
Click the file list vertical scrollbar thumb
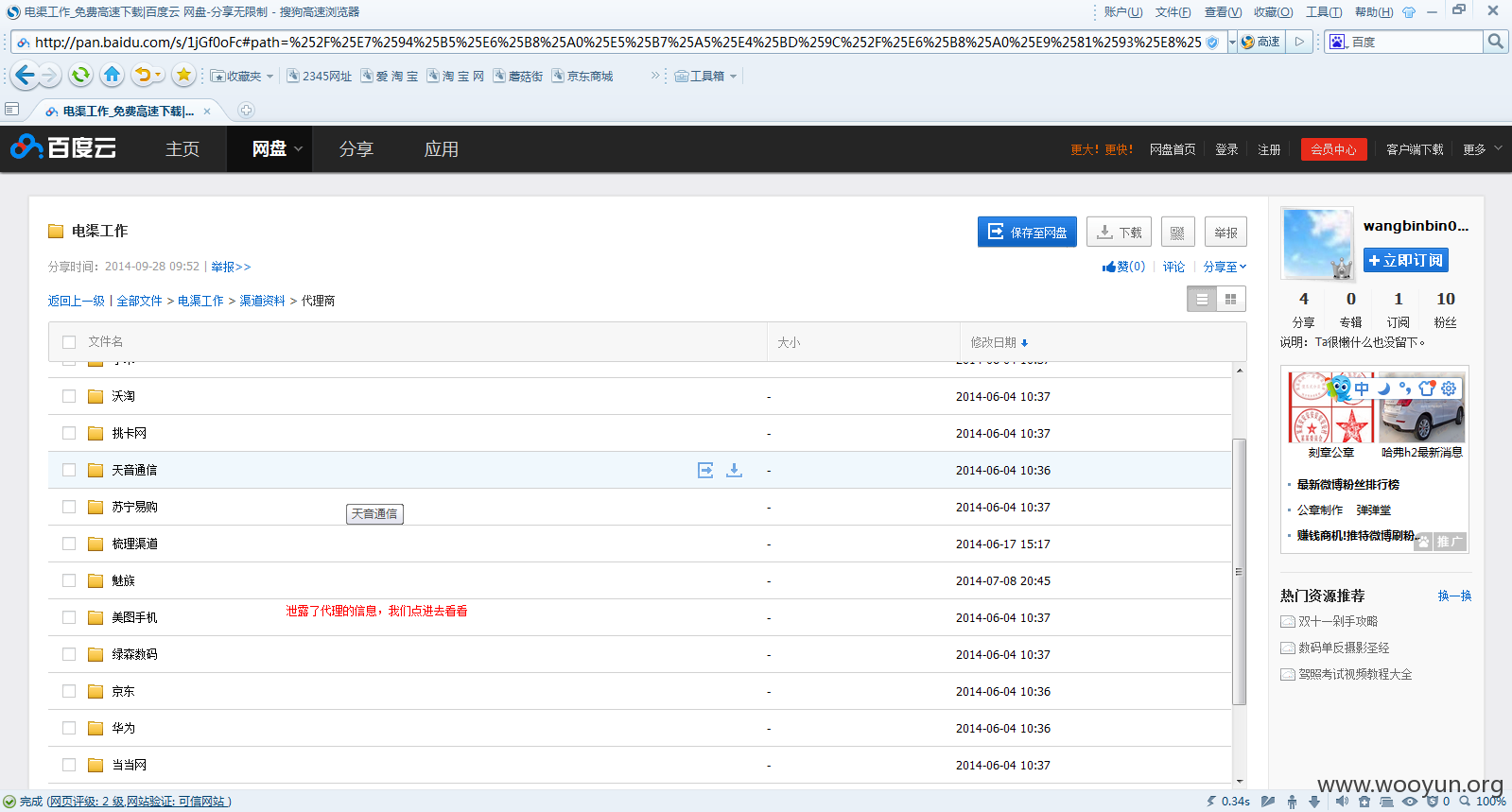click(1239, 572)
